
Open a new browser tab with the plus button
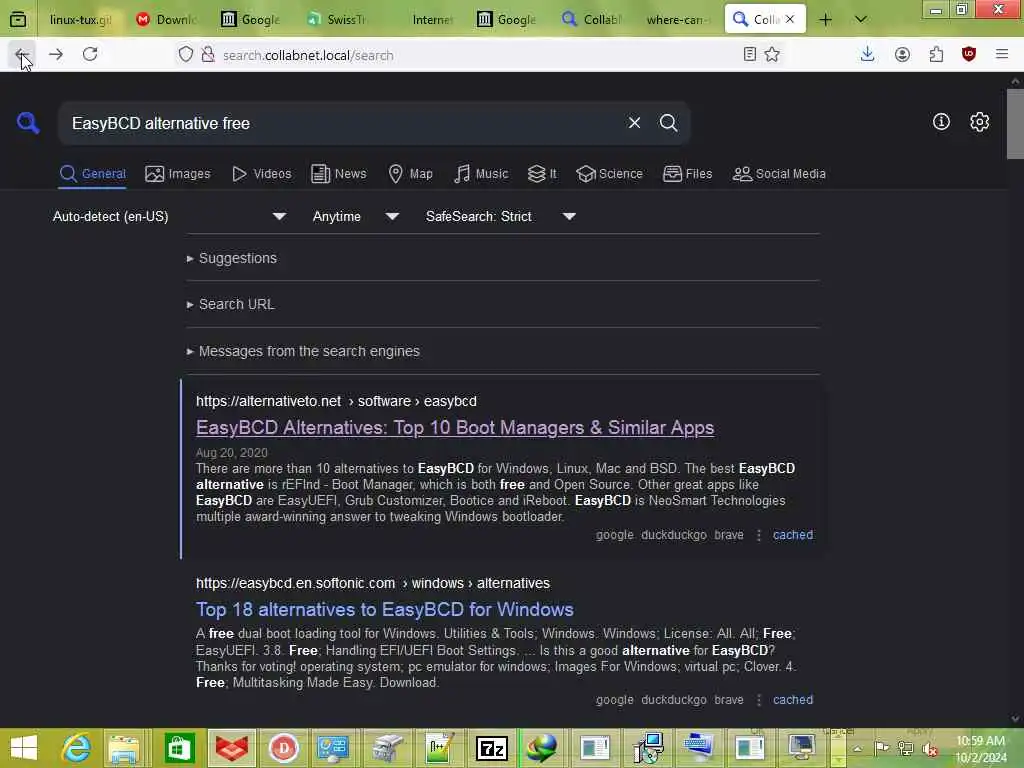point(825,20)
